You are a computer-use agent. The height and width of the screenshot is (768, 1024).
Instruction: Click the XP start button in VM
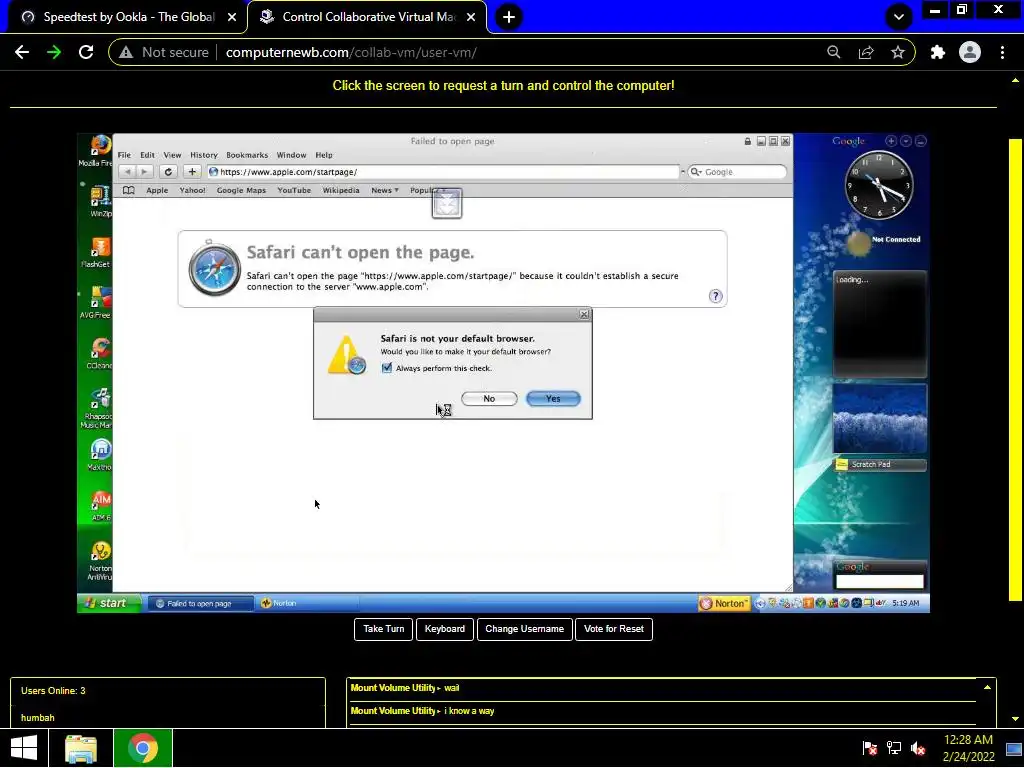click(x=109, y=603)
